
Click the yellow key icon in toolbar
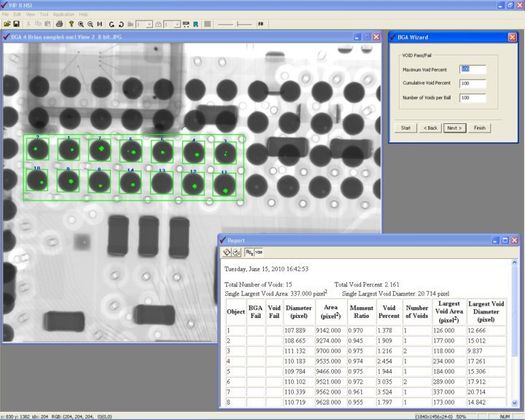(71, 24)
